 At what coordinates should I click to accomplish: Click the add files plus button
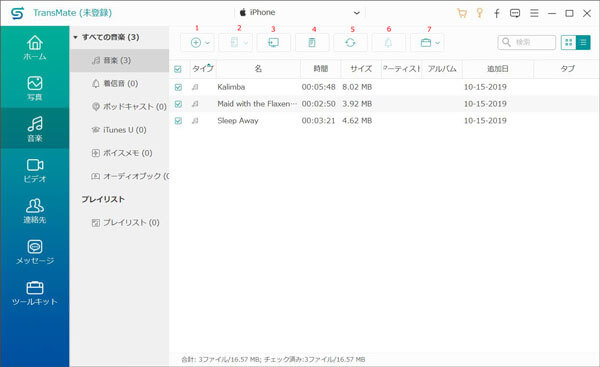tap(196, 42)
